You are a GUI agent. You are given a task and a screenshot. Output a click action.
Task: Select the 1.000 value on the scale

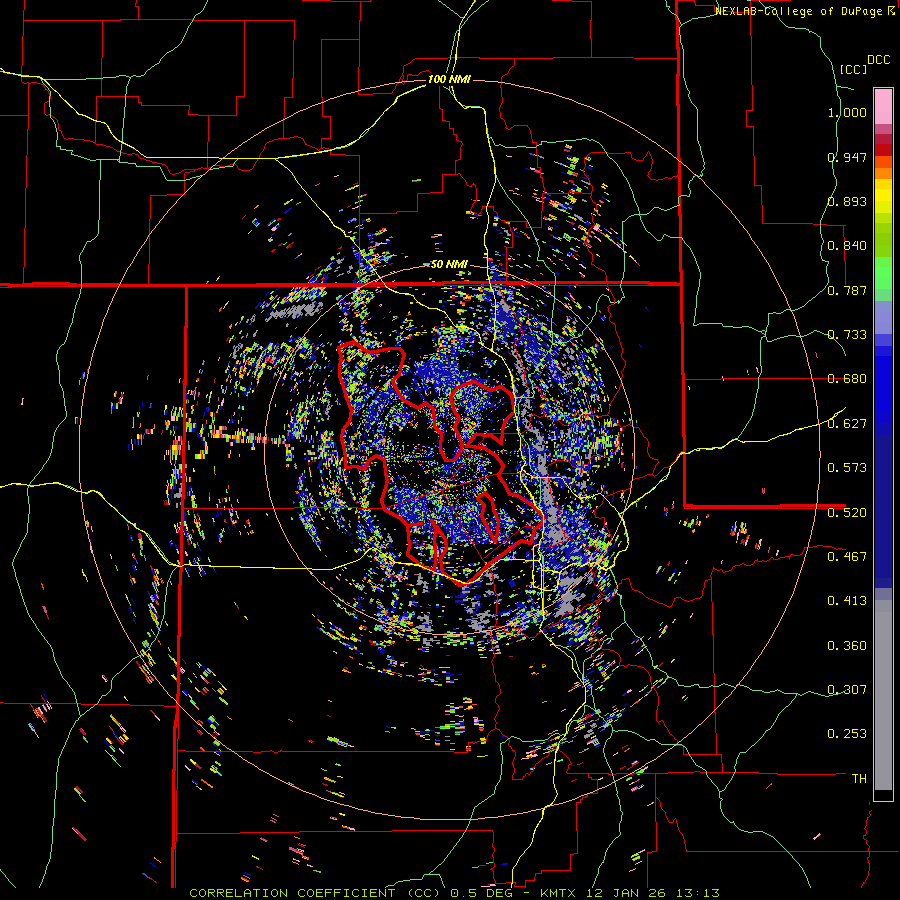pyautogui.click(x=847, y=112)
